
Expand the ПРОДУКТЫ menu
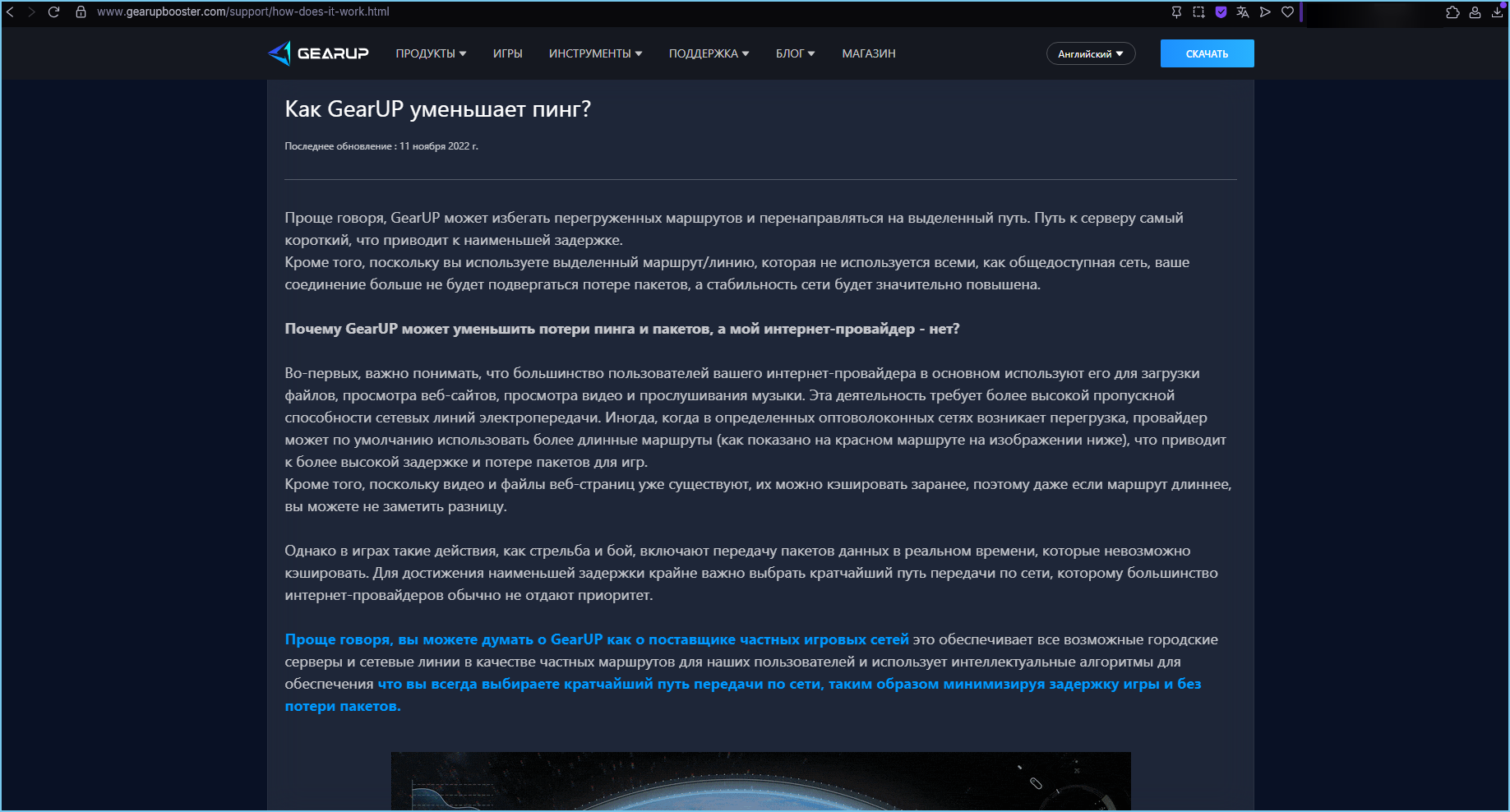click(x=431, y=53)
